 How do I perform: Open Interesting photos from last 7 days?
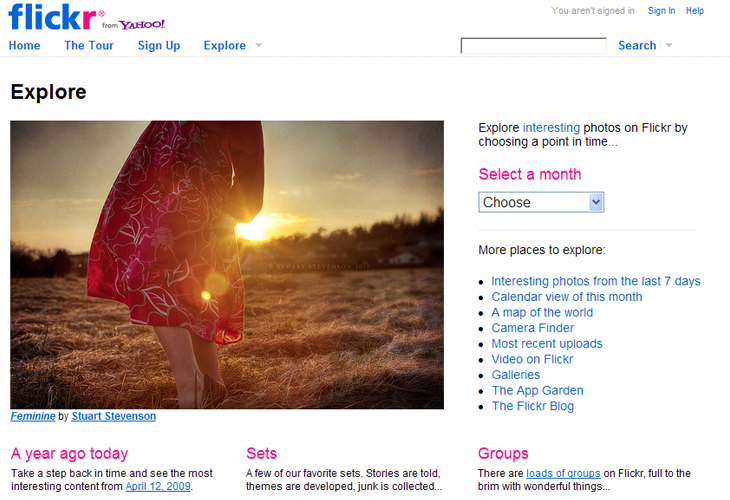595,281
